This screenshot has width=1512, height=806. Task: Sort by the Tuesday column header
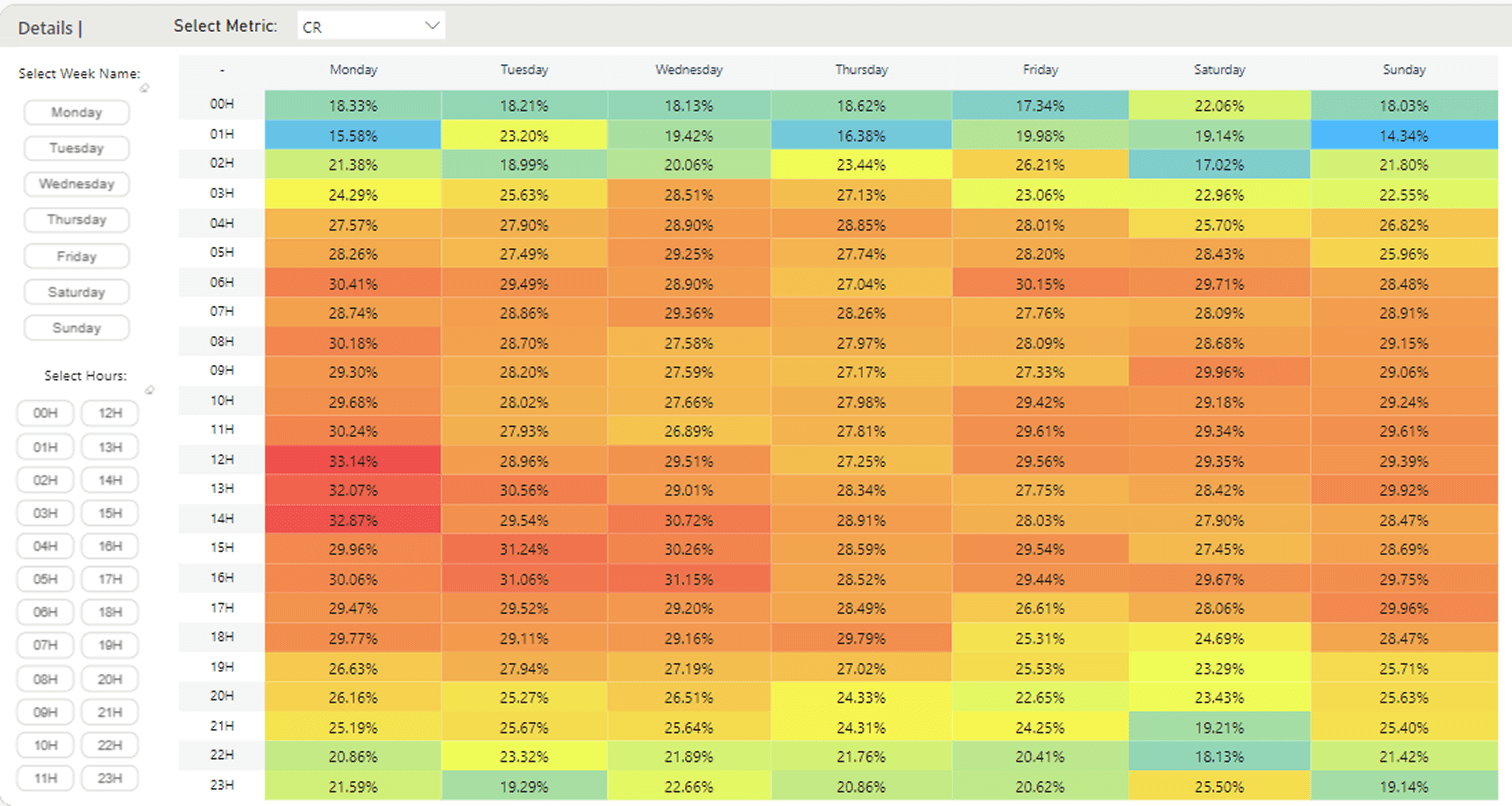tap(524, 70)
